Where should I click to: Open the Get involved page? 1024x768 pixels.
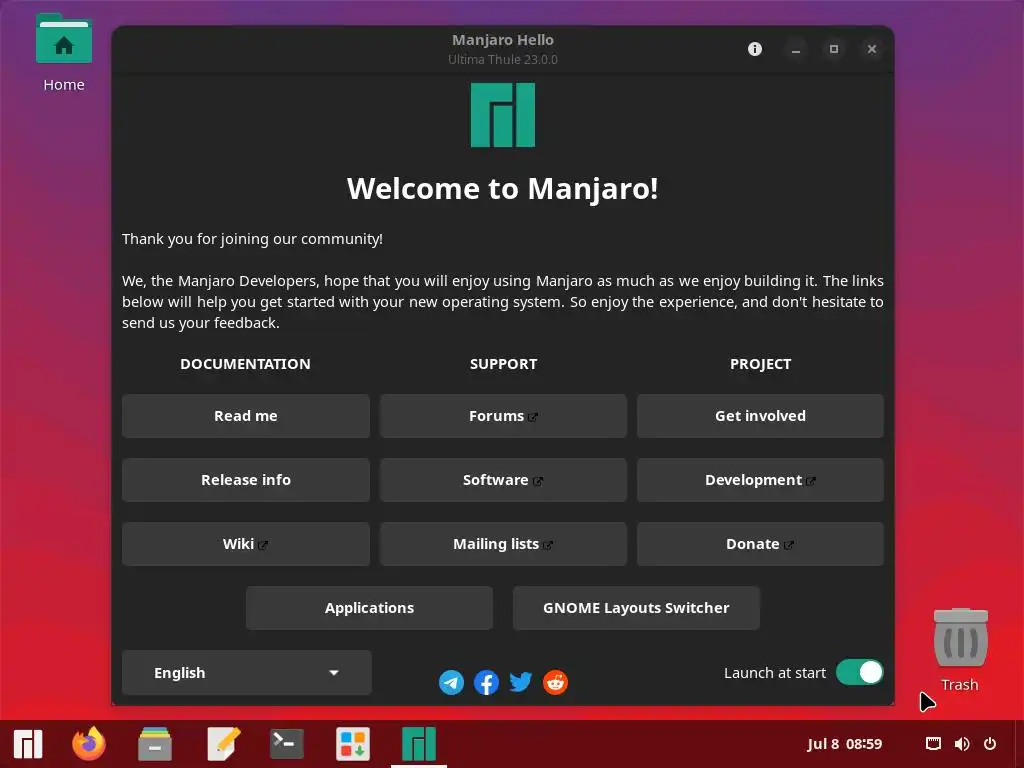[760, 416]
